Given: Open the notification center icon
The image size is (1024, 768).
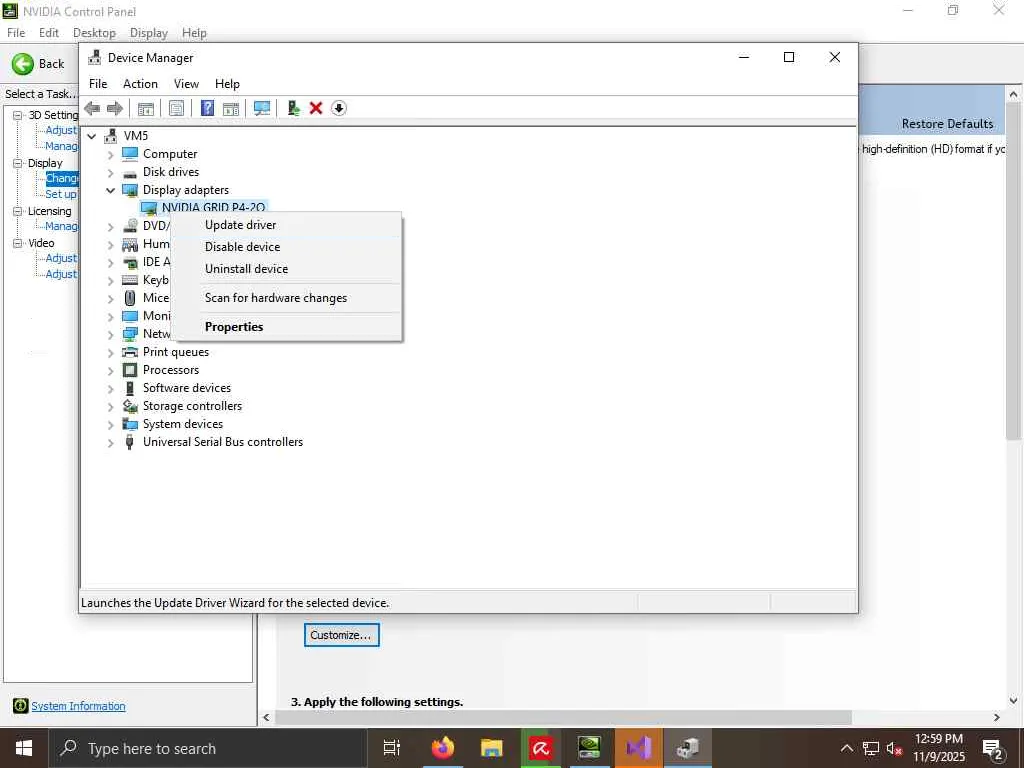Looking at the screenshot, I should click(x=993, y=748).
